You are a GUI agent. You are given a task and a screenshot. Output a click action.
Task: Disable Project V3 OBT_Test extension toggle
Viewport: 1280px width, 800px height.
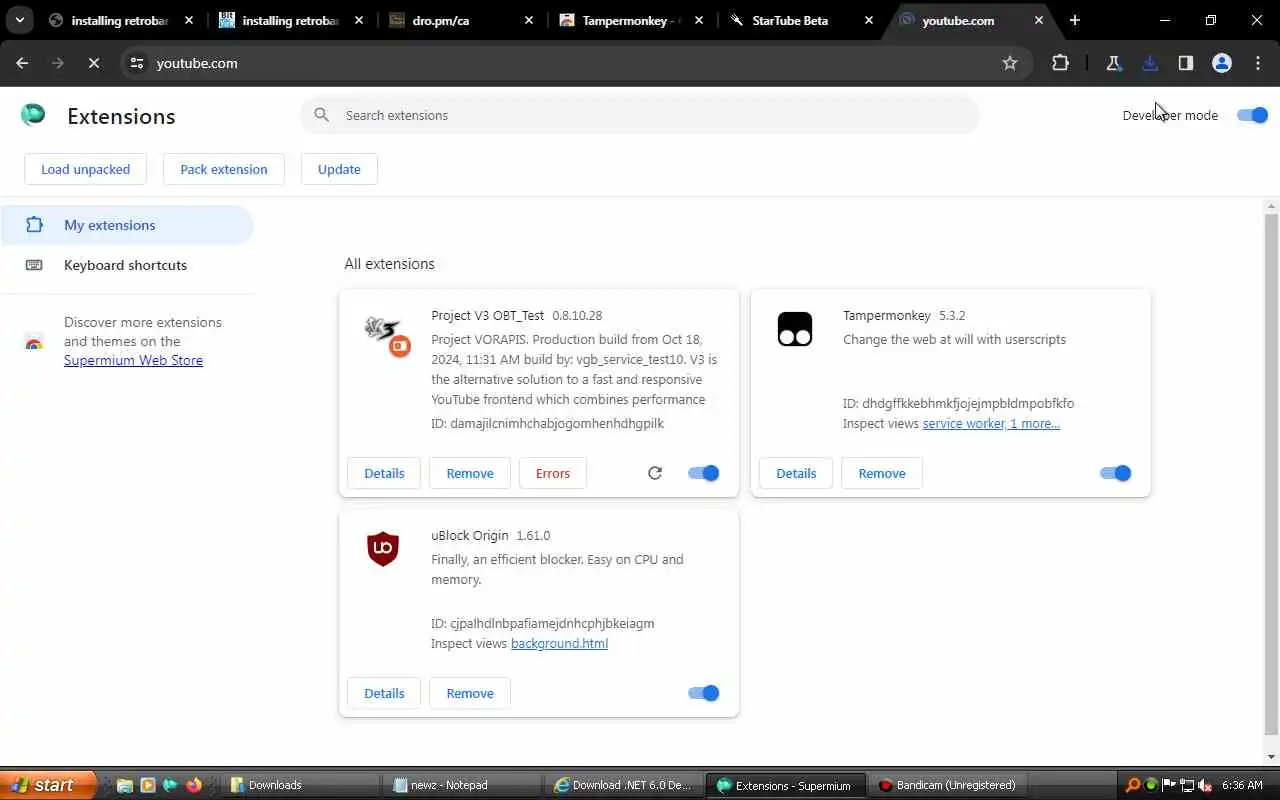(x=704, y=473)
